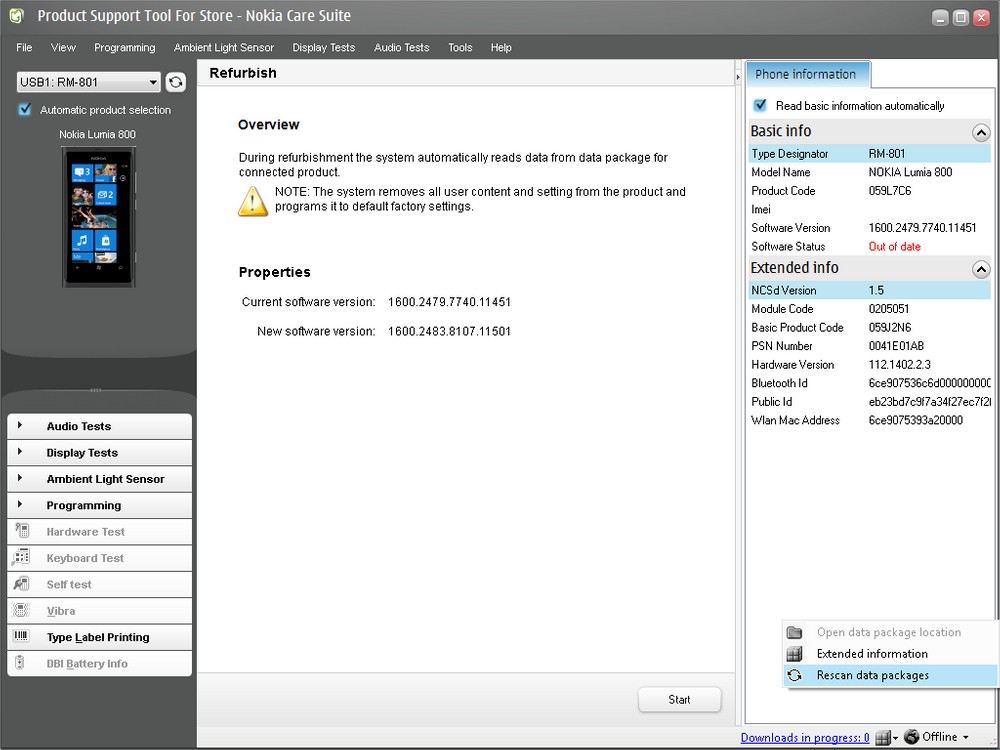Screen dimensions: 1000x750
Task: Open the Tools menu
Action: coord(460,47)
